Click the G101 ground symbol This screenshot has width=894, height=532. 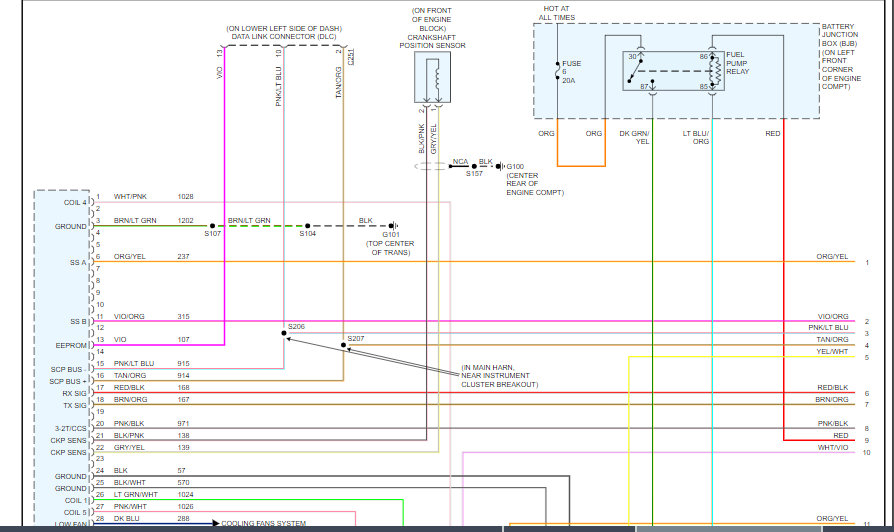click(x=393, y=226)
